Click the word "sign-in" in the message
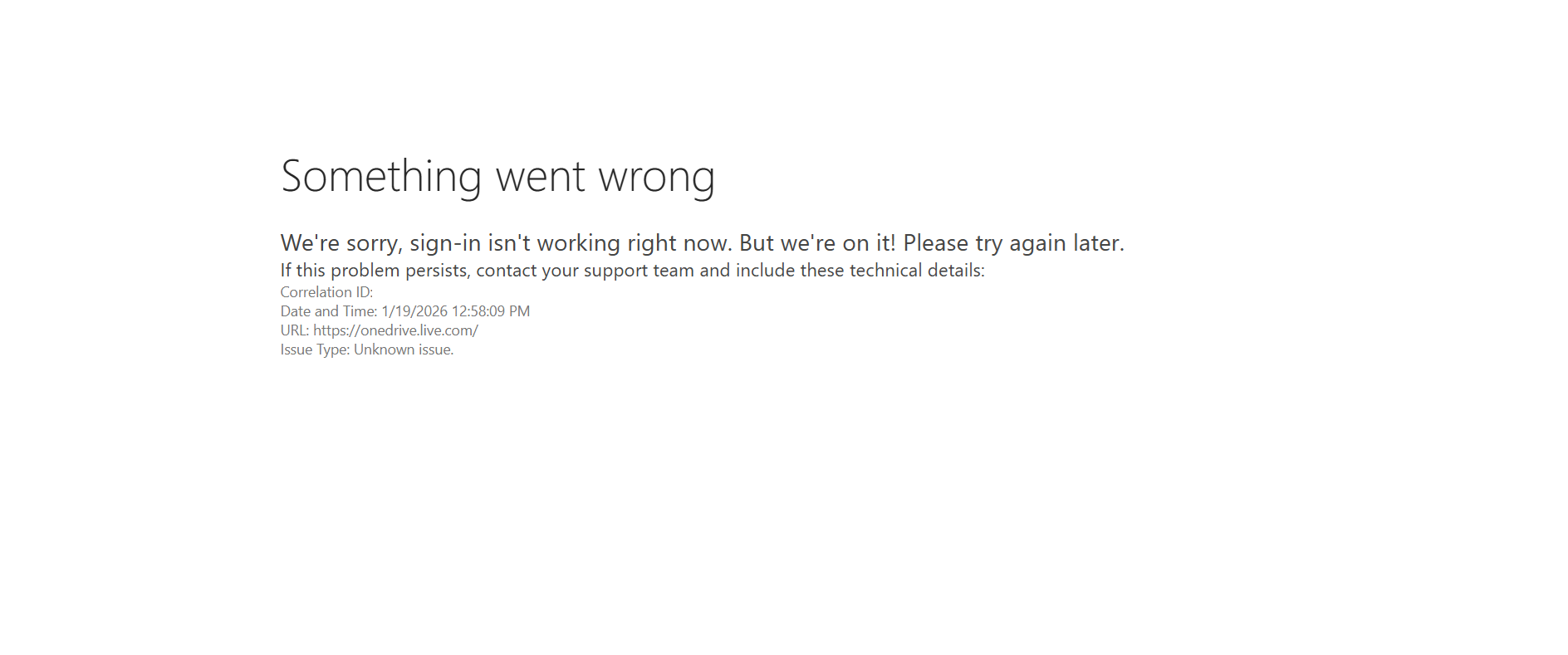The width and height of the screenshot is (1568, 655). pos(445,243)
